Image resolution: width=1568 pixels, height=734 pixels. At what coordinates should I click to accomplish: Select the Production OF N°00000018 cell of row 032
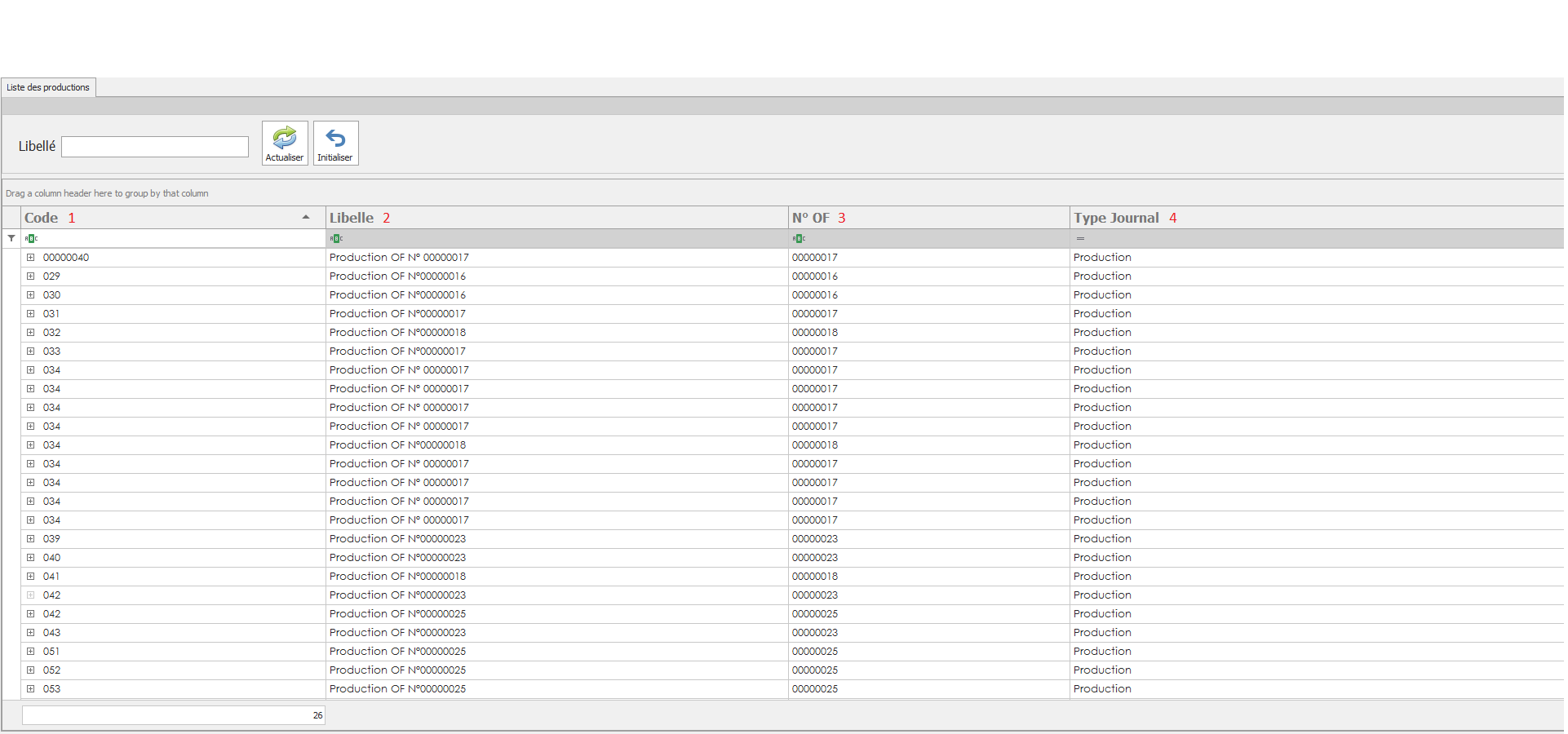coord(398,333)
